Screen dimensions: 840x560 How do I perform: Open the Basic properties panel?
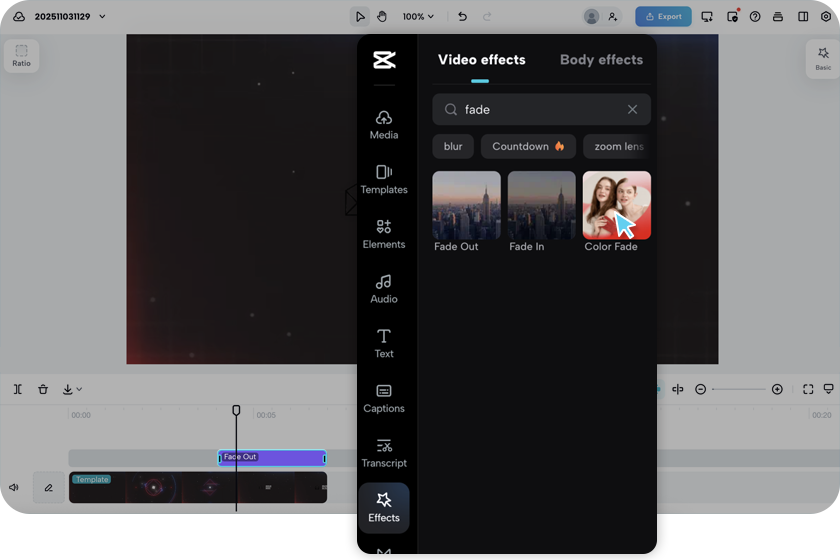pos(823,59)
